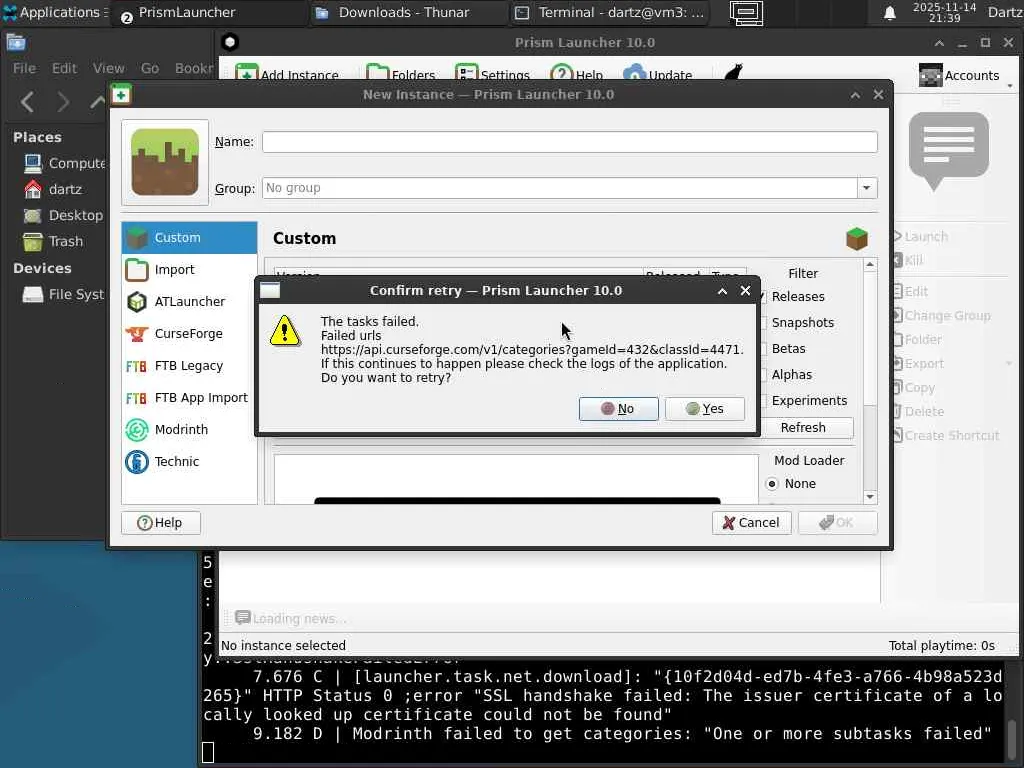
Task: Click Yes to retry the failed tasks
Action: click(x=704, y=409)
